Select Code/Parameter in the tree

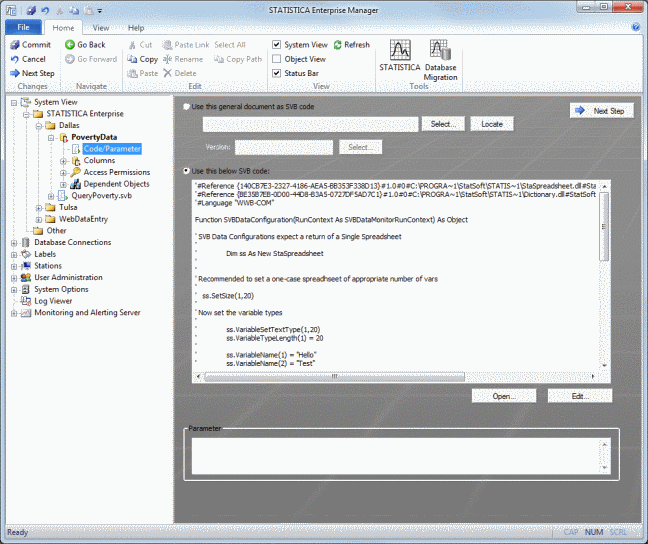(112, 149)
